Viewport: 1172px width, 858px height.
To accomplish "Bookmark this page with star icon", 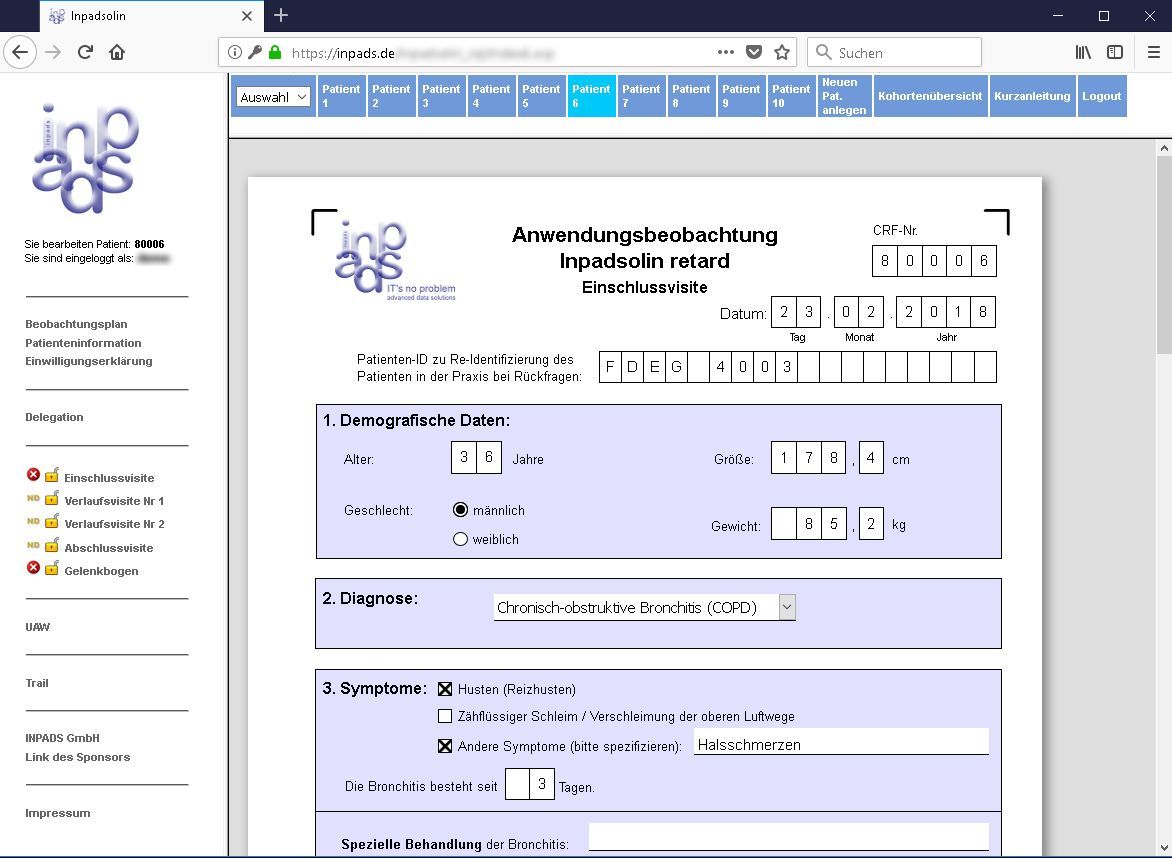I will [x=782, y=52].
